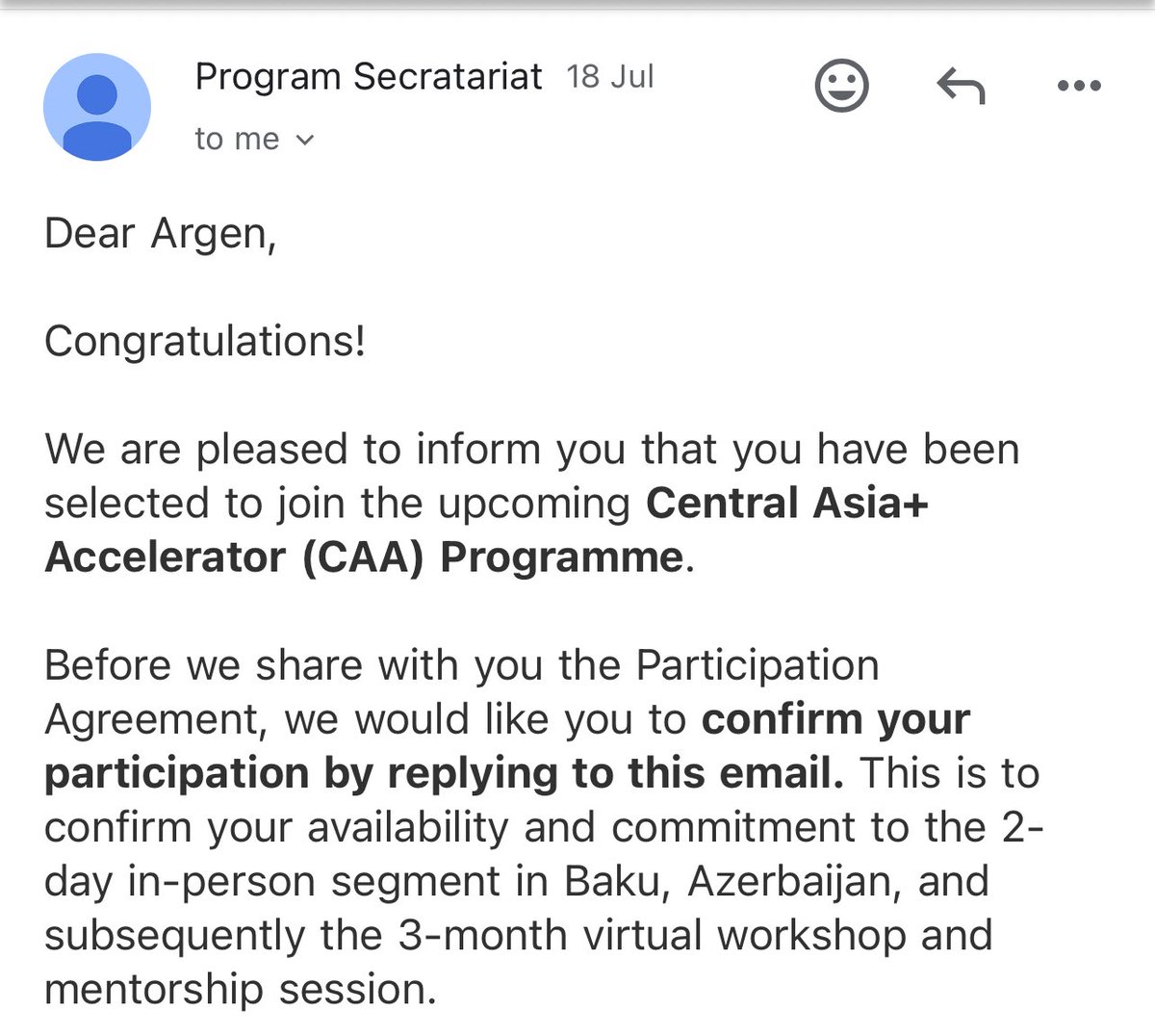Viewport: 1155px width, 1036px height.
Task: Expand recipient details with the chevron
Action: (x=304, y=141)
